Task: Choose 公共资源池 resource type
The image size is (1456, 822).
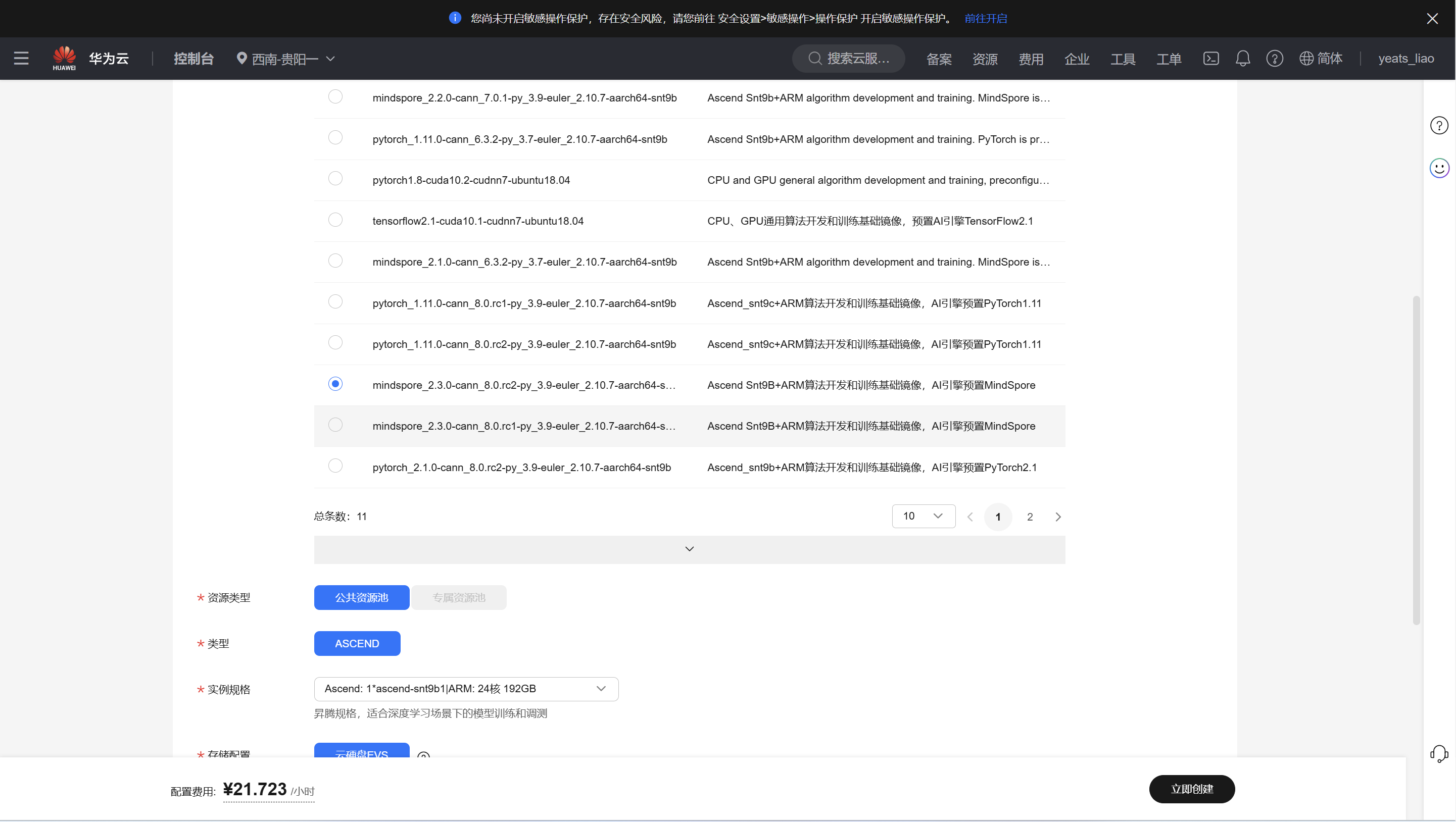Action: point(361,597)
